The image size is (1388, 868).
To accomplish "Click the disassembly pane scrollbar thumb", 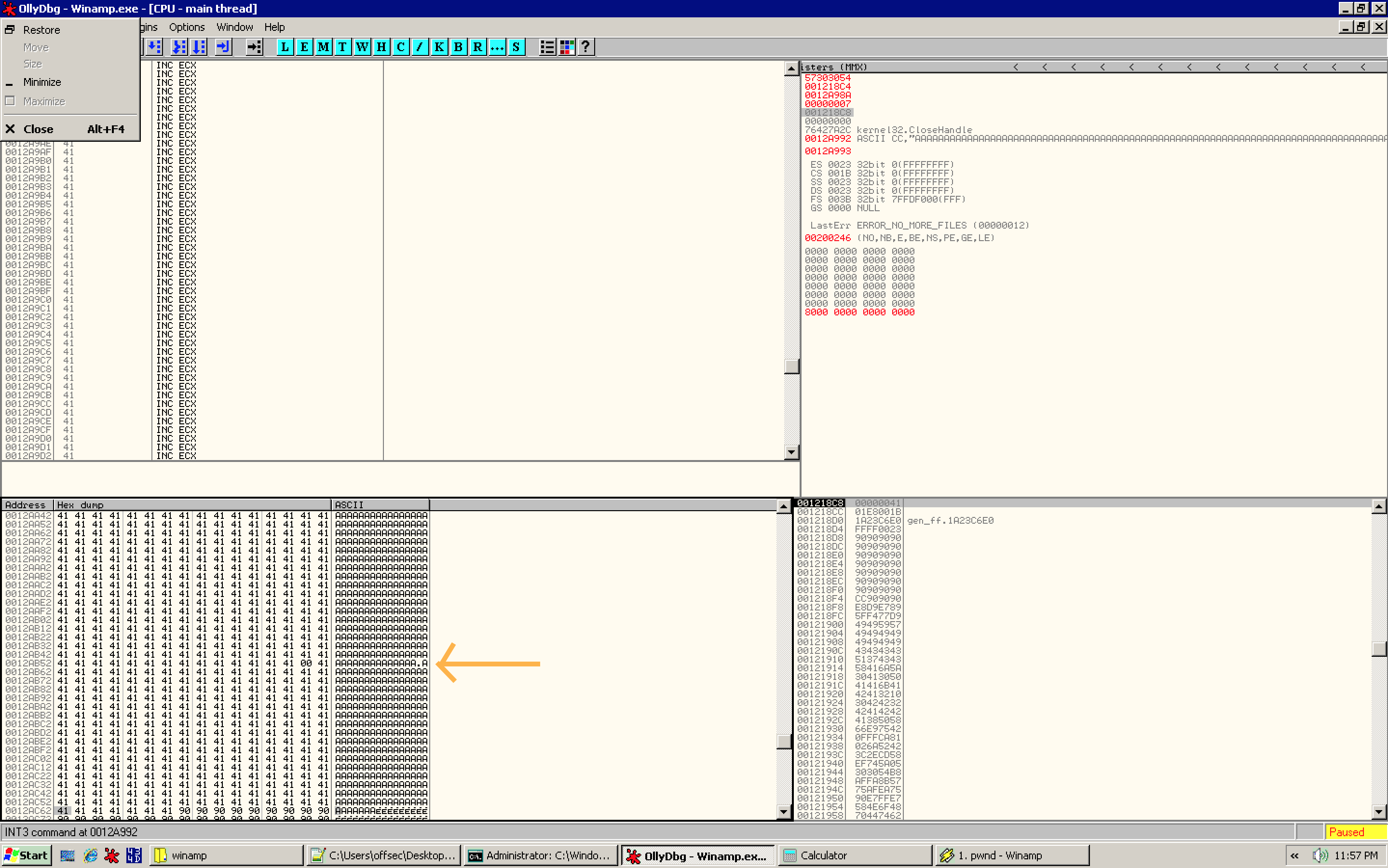I will (x=791, y=366).
